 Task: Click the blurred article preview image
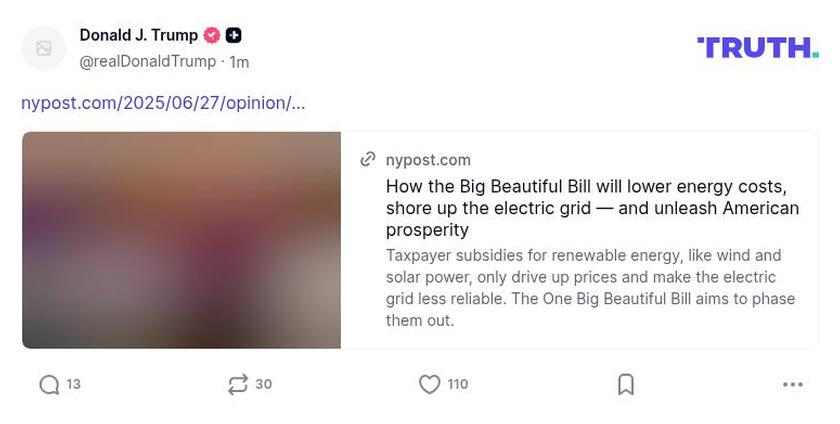coord(181,240)
